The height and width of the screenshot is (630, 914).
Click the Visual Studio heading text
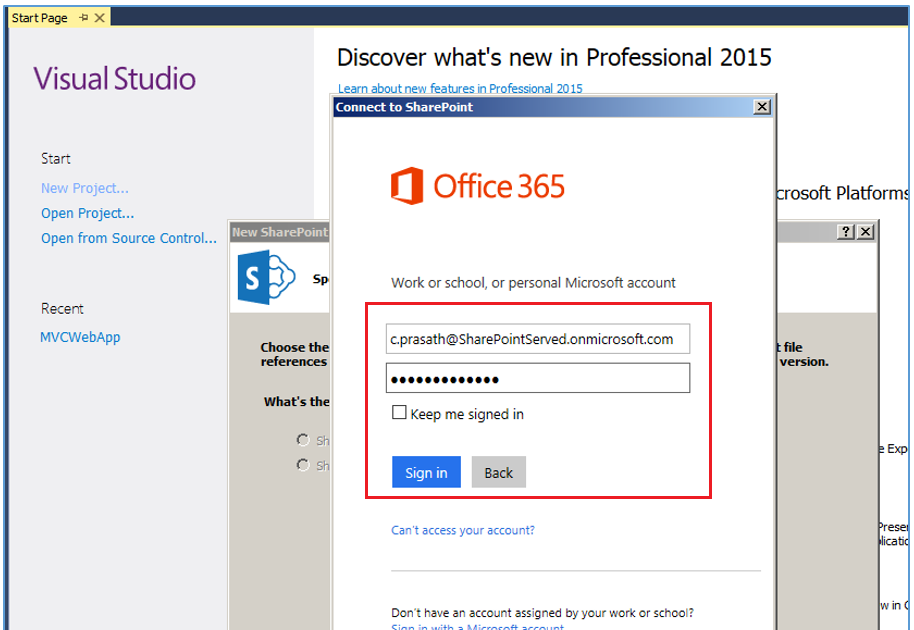114,79
